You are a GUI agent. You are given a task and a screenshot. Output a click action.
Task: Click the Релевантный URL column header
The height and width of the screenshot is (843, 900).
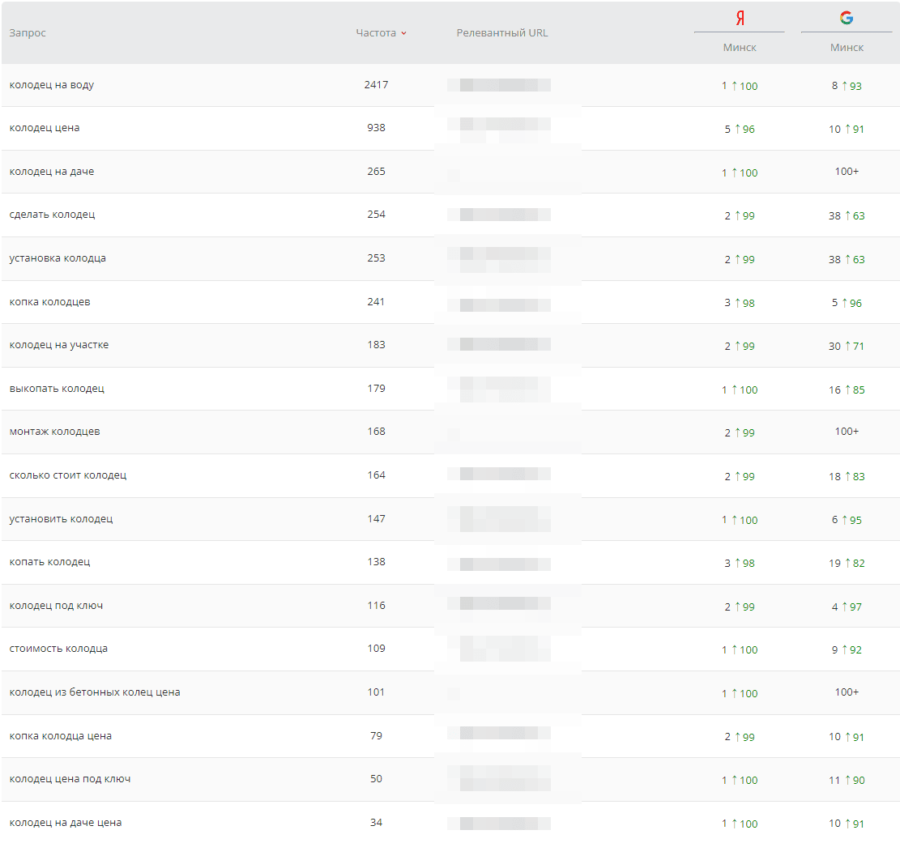pos(502,33)
